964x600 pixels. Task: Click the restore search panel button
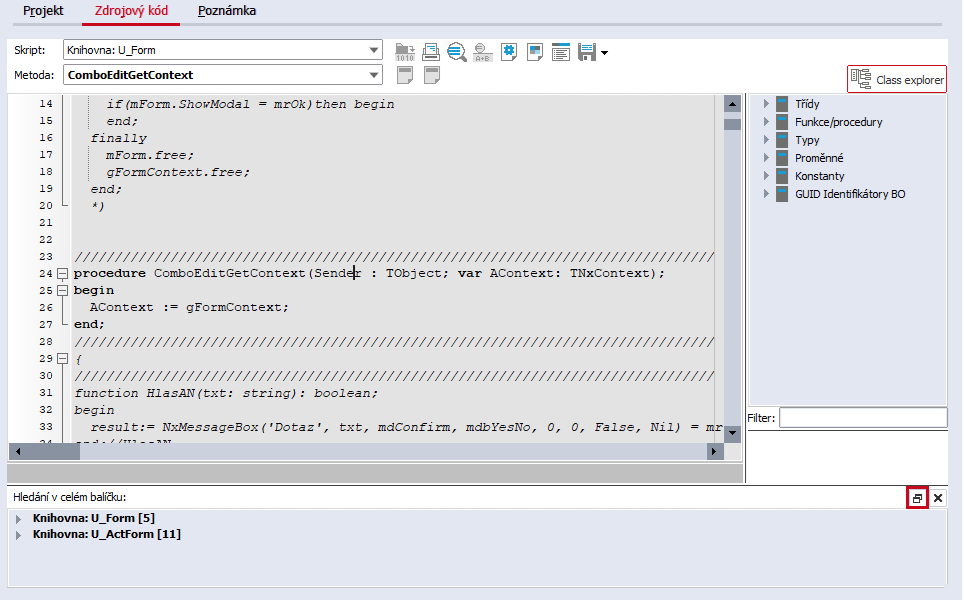917,498
